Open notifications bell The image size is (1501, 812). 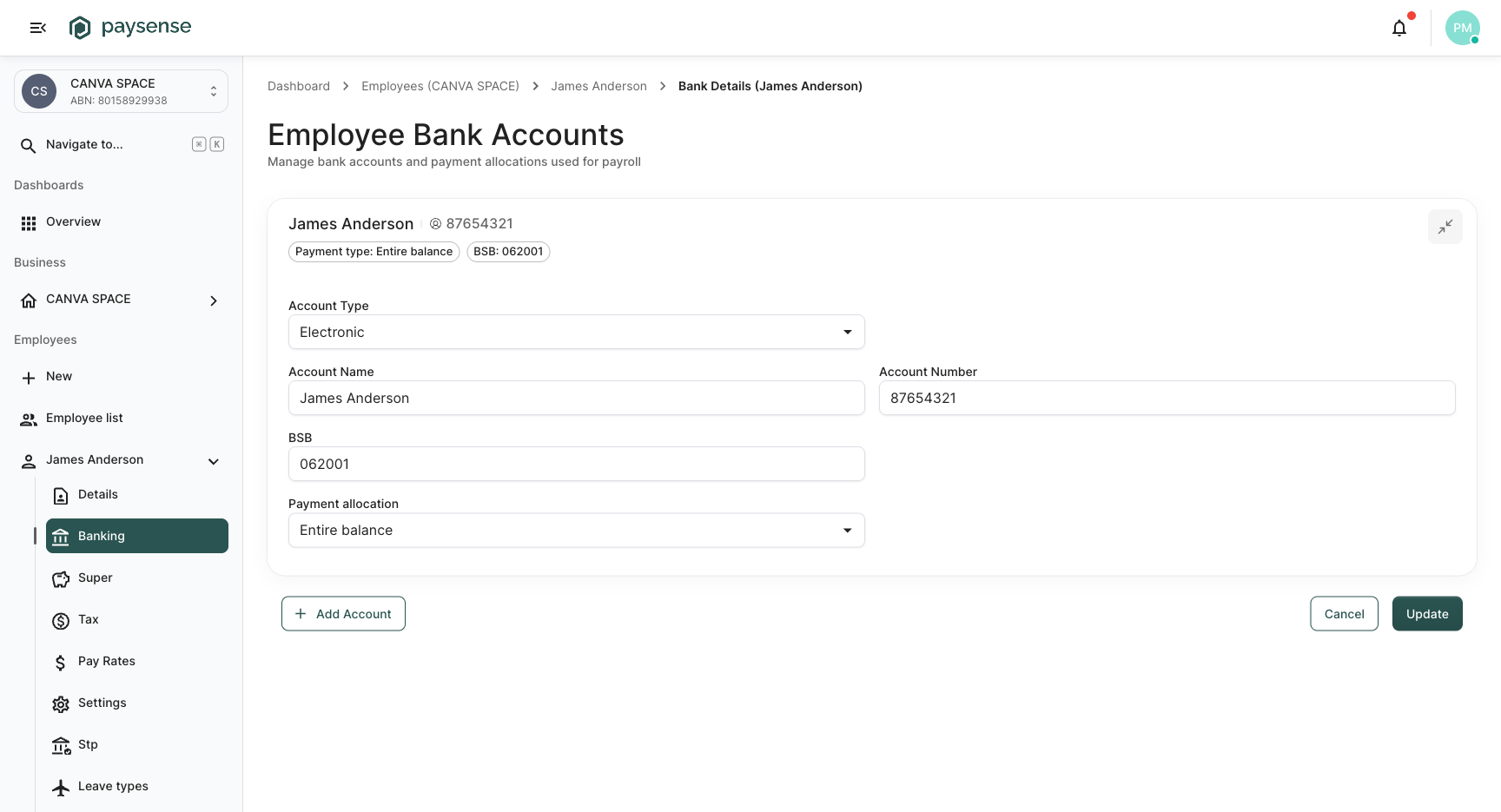click(1399, 28)
